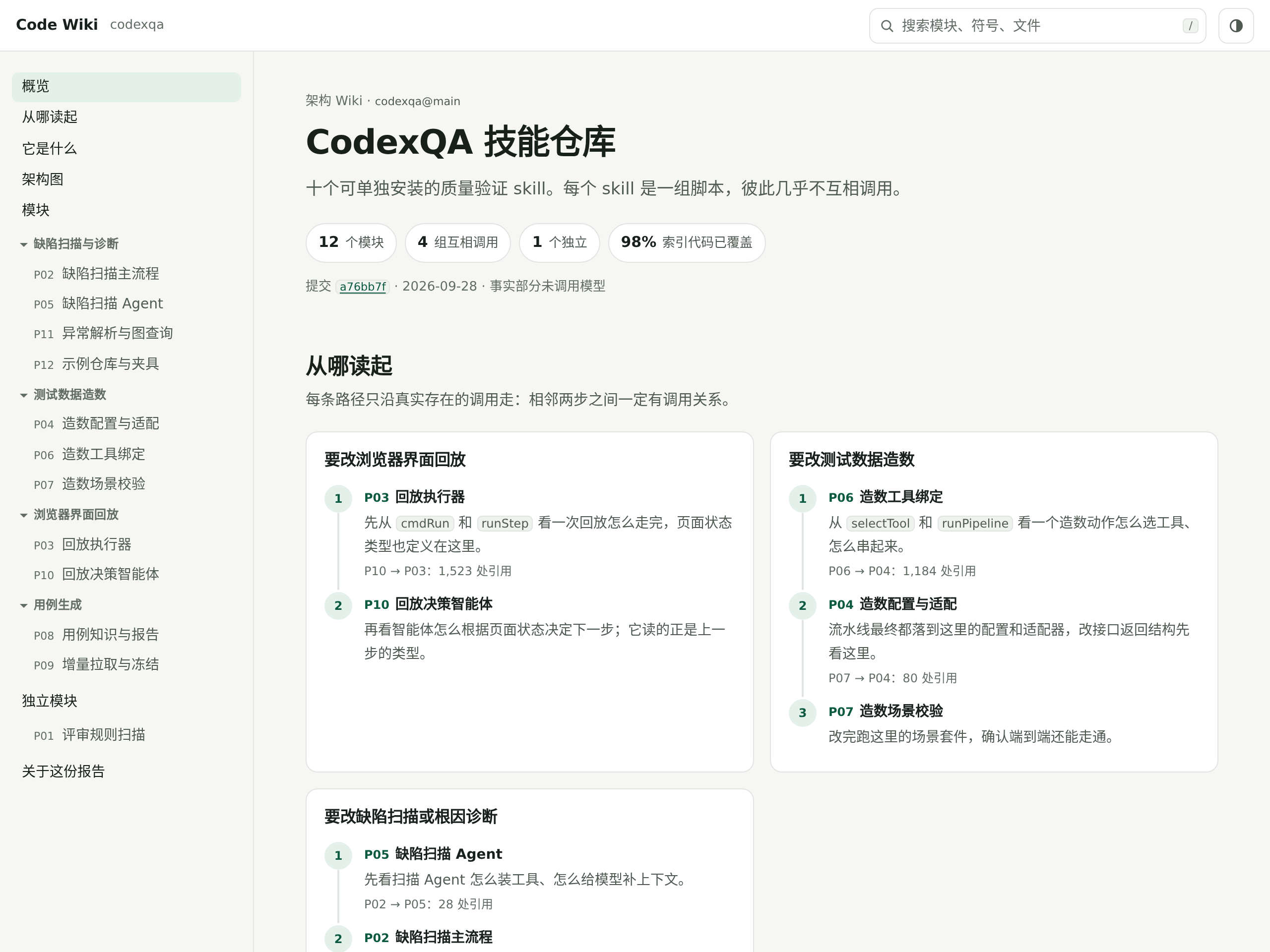Collapse the 浏览器界面回放 group
1270x952 pixels.
tap(69, 515)
